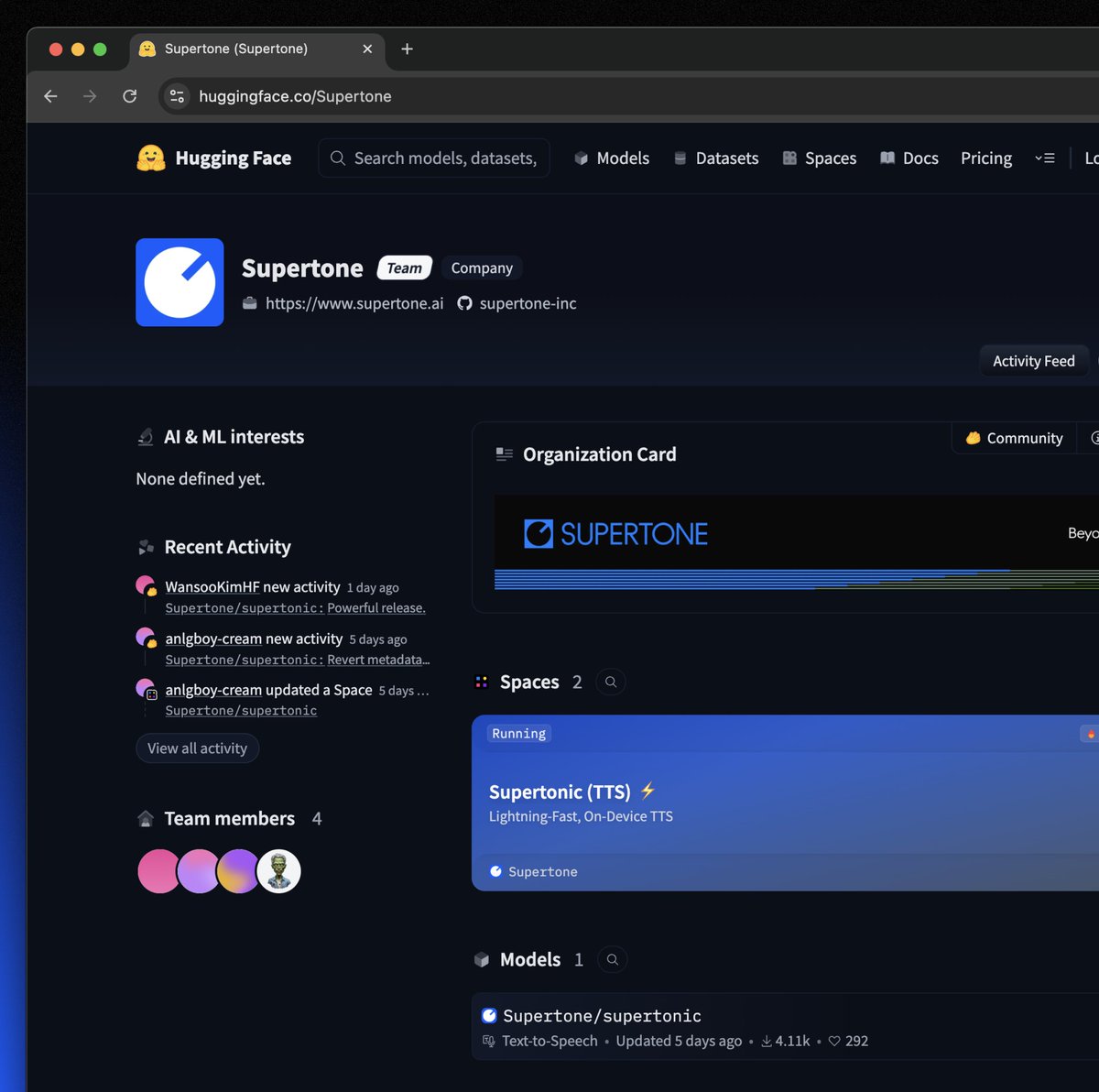Open the Spaces nav item
The width and height of the screenshot is (1099, 1092).
tap(820, 158)
